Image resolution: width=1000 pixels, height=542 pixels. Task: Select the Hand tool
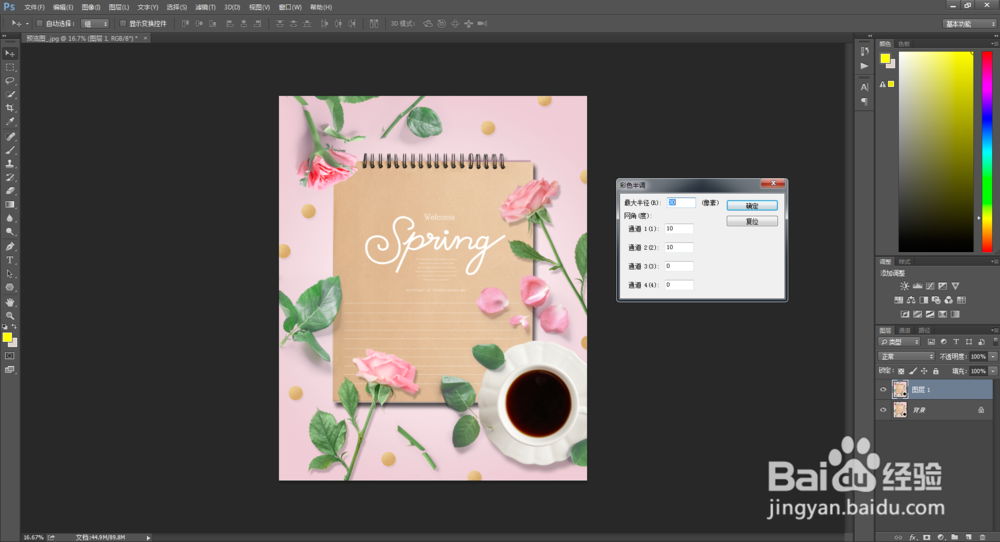tap(10, 302)
